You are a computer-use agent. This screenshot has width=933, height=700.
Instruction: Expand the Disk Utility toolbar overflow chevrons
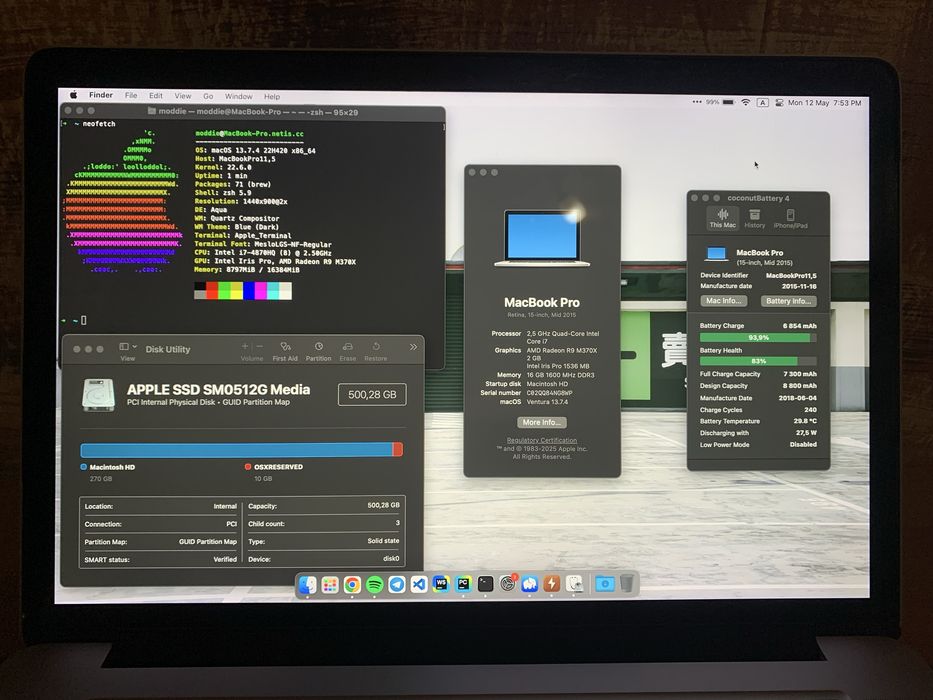click(414, 347)
